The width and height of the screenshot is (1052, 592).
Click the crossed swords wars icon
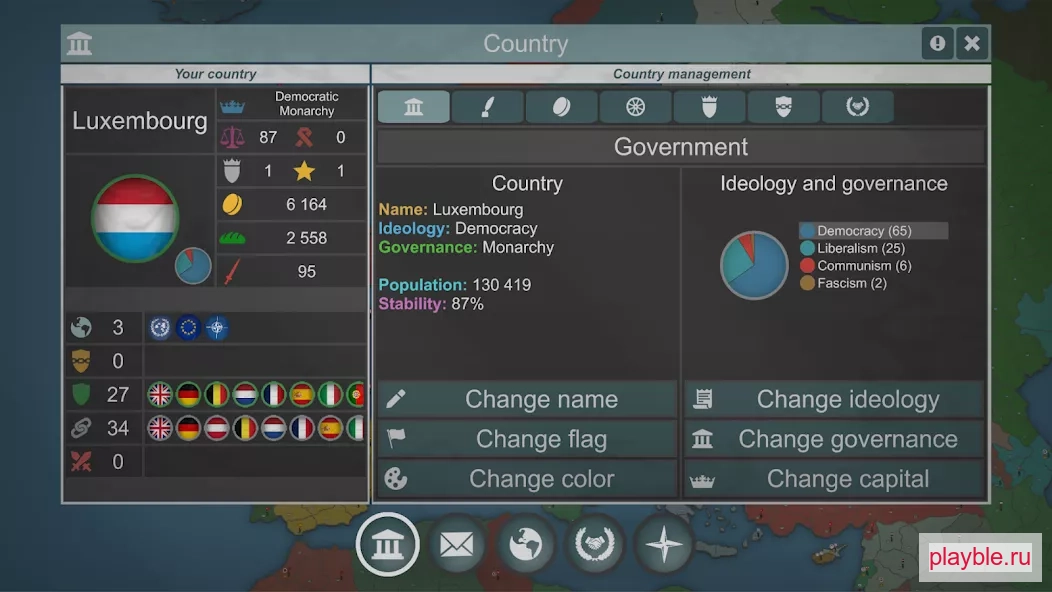(x=81, y=462)
